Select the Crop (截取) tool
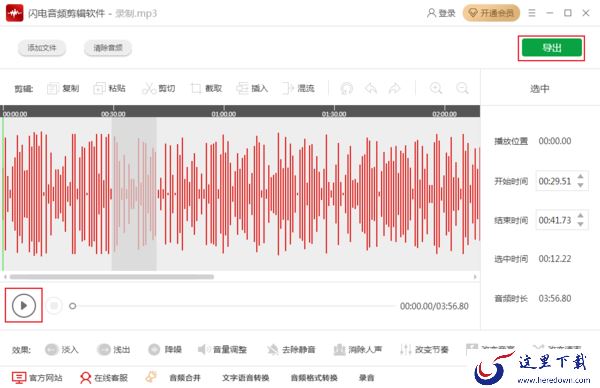 206,88
